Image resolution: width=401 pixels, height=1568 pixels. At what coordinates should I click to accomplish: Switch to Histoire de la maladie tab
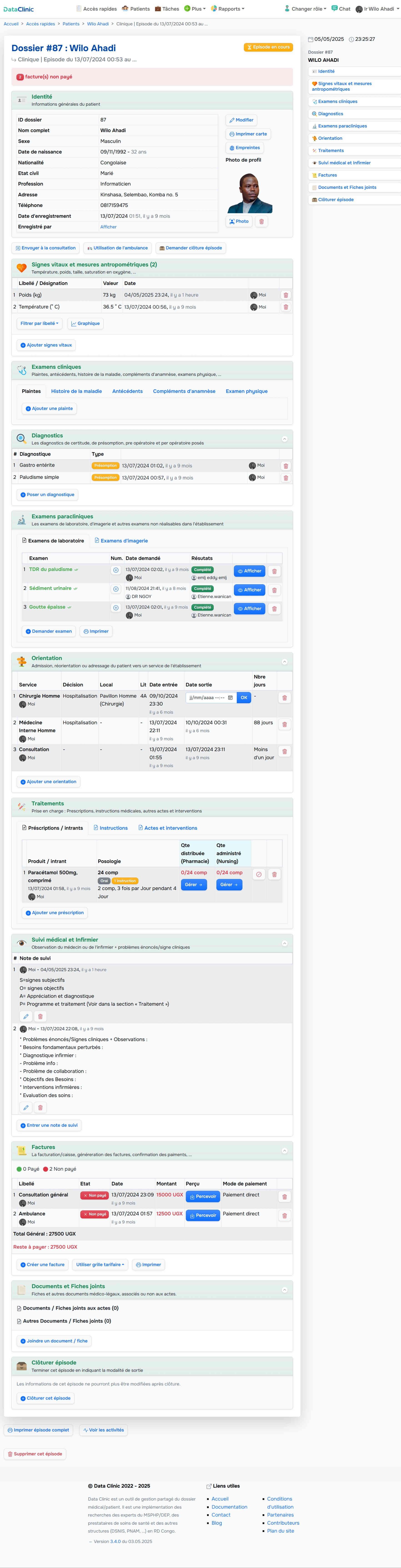tap(76, 391)
